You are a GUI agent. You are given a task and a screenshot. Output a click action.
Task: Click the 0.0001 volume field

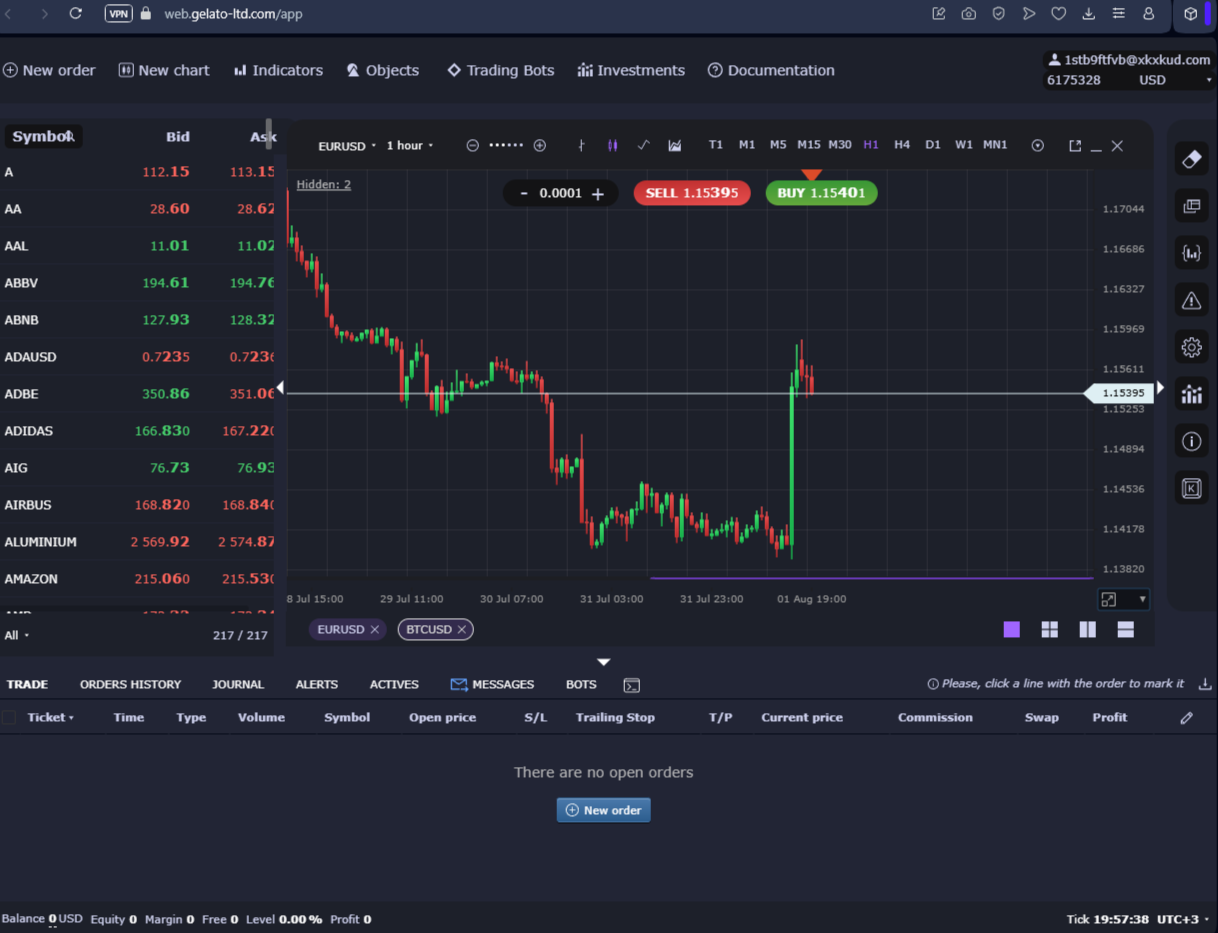point(560,193)
